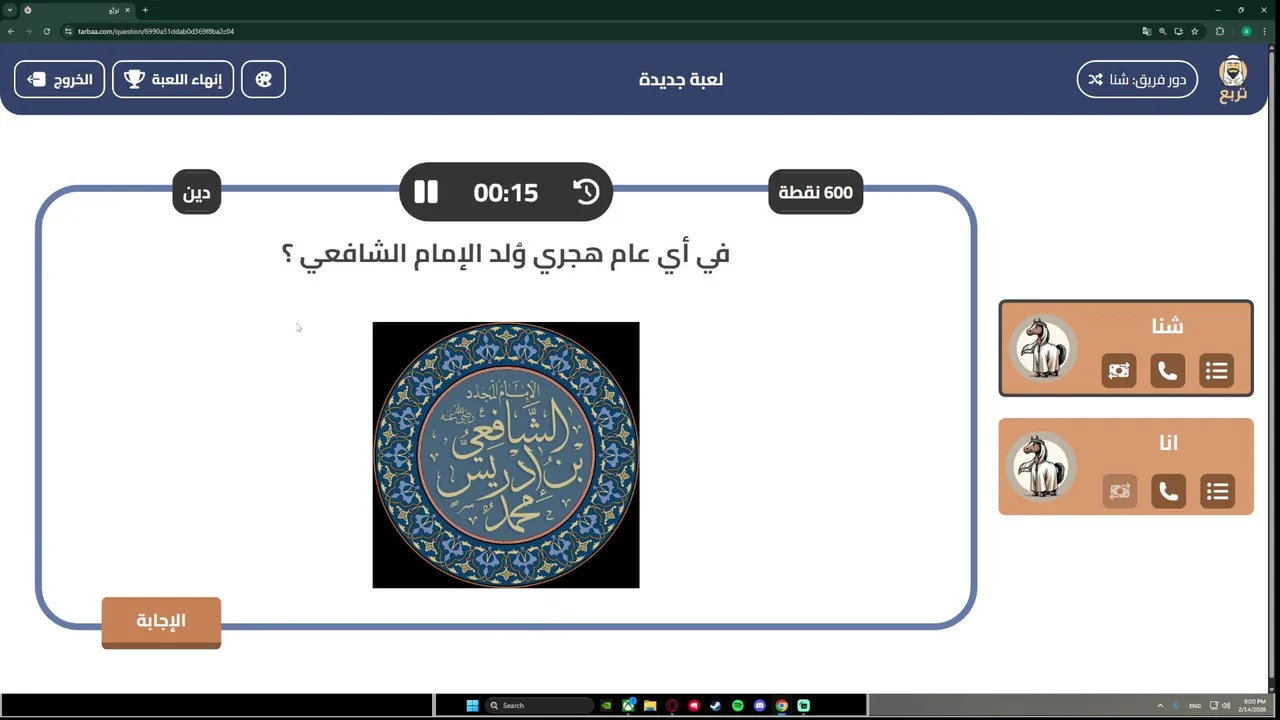Open a new browser tab

point(145,10)
